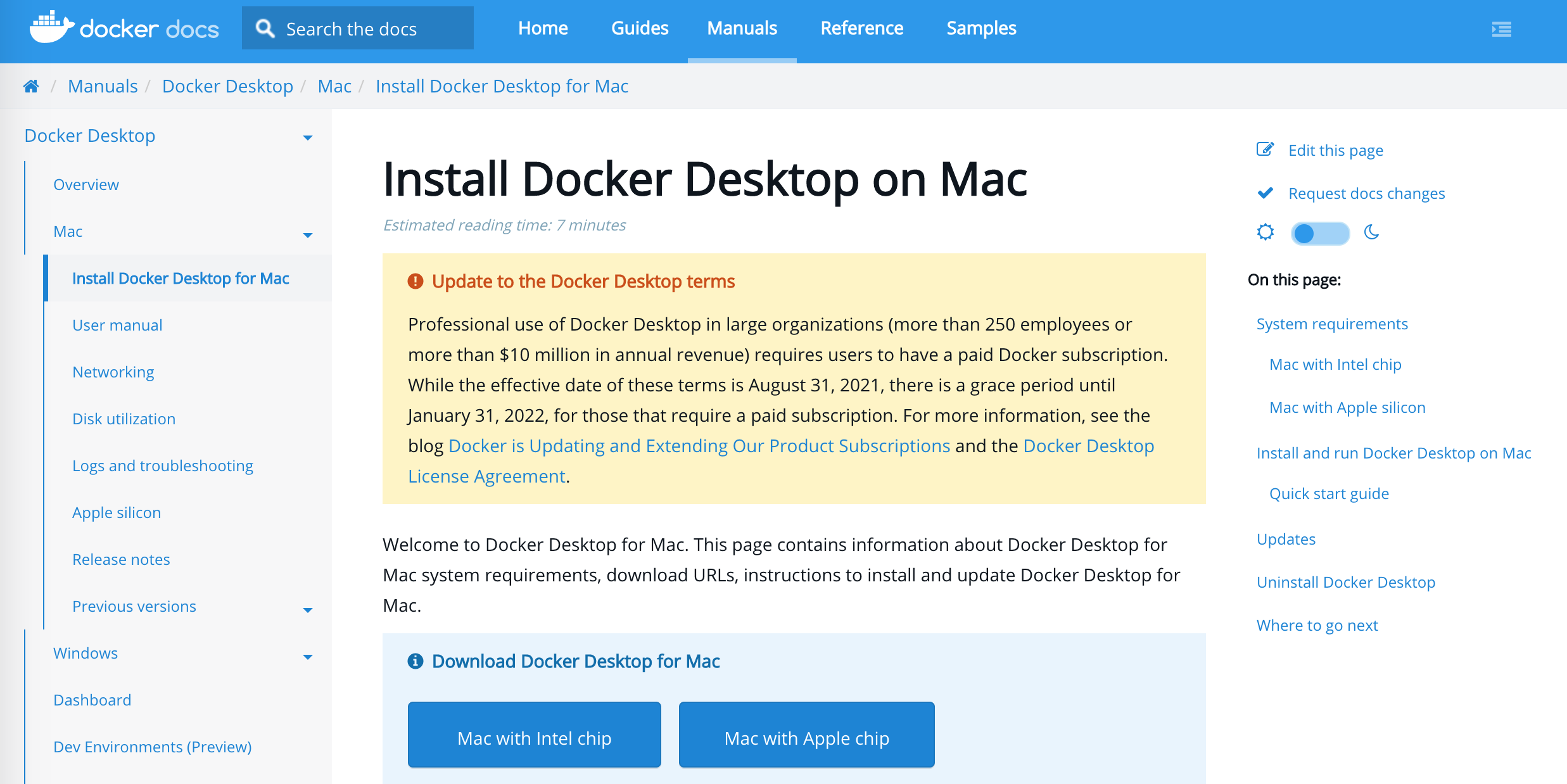The width and height of the screenshot is (1567, 784).
Task: Open the Home nav item
Action: point(543,28)
